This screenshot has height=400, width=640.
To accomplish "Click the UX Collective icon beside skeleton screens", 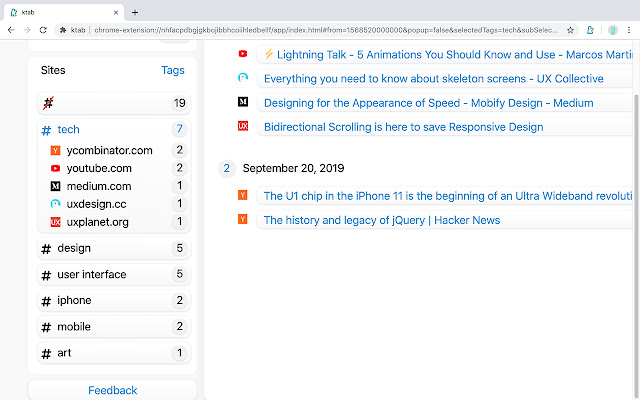I will pos(243,78).
